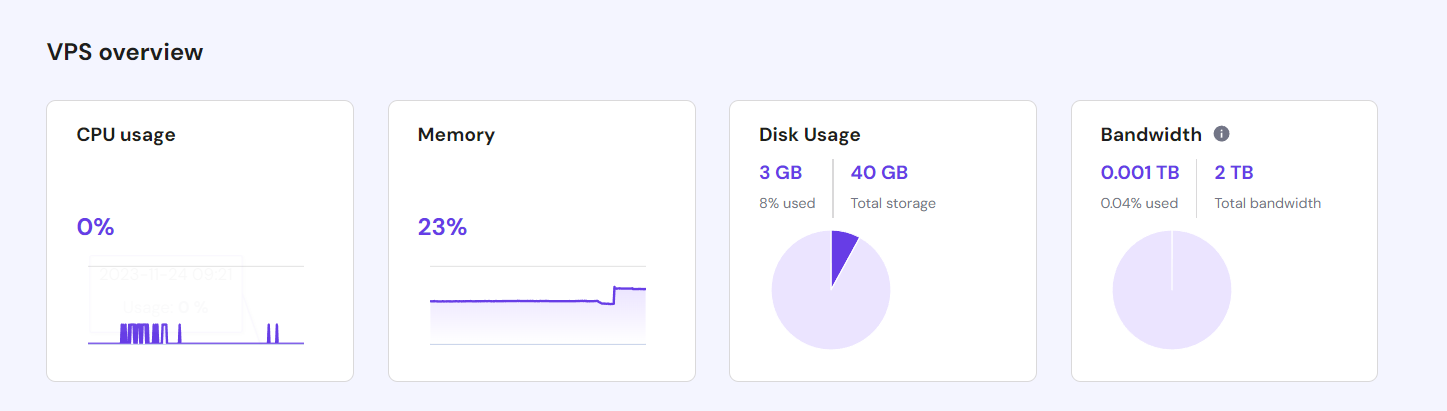Viewport: 1447px width, 411px height.
Task: Click the 0.04% used label
Action: (1139, 203)
